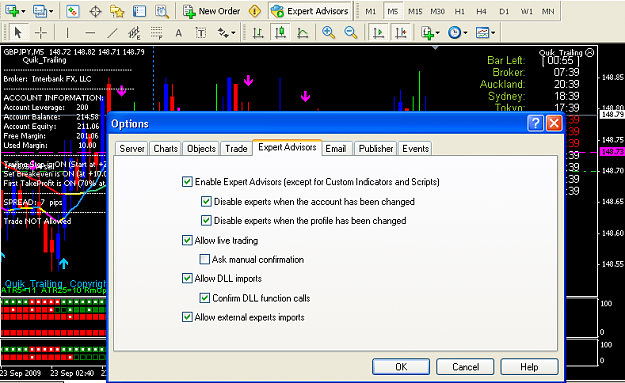Select the Cursor arrow tool

click(x=17, y=32)
